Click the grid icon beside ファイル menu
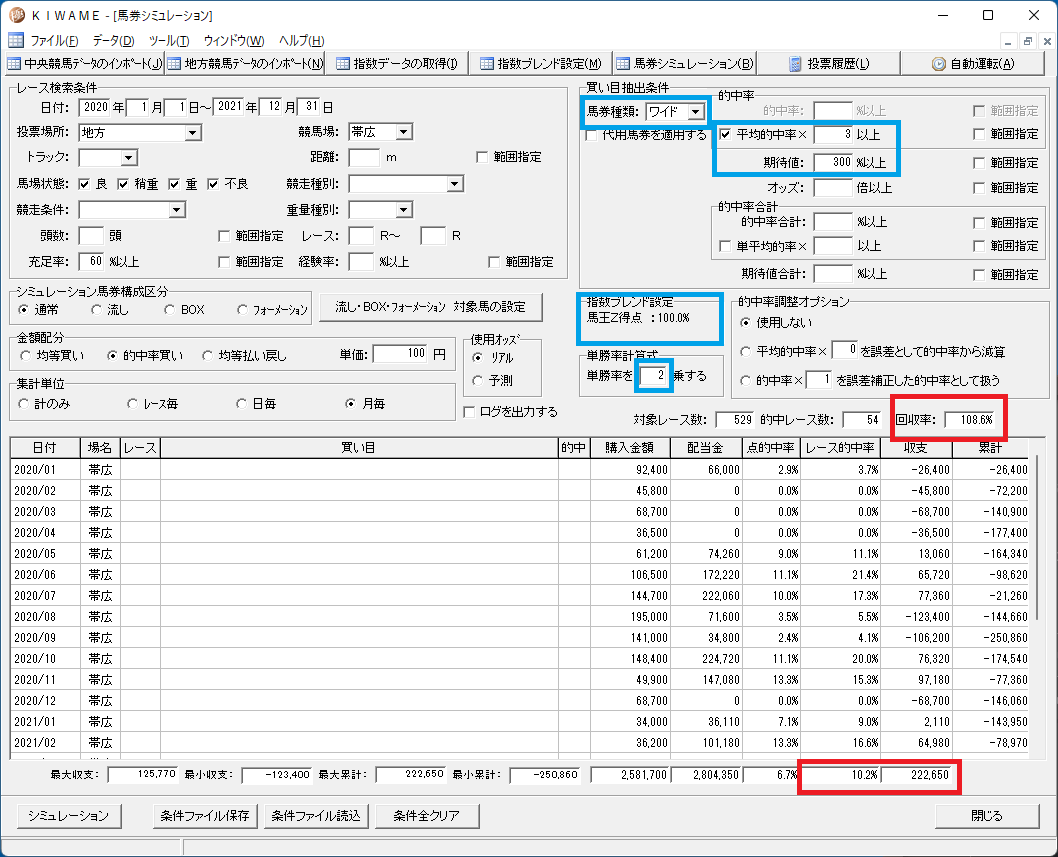The height and width of the screenshot is (857, 1058). pyautogui.click(x=16, y=40)
